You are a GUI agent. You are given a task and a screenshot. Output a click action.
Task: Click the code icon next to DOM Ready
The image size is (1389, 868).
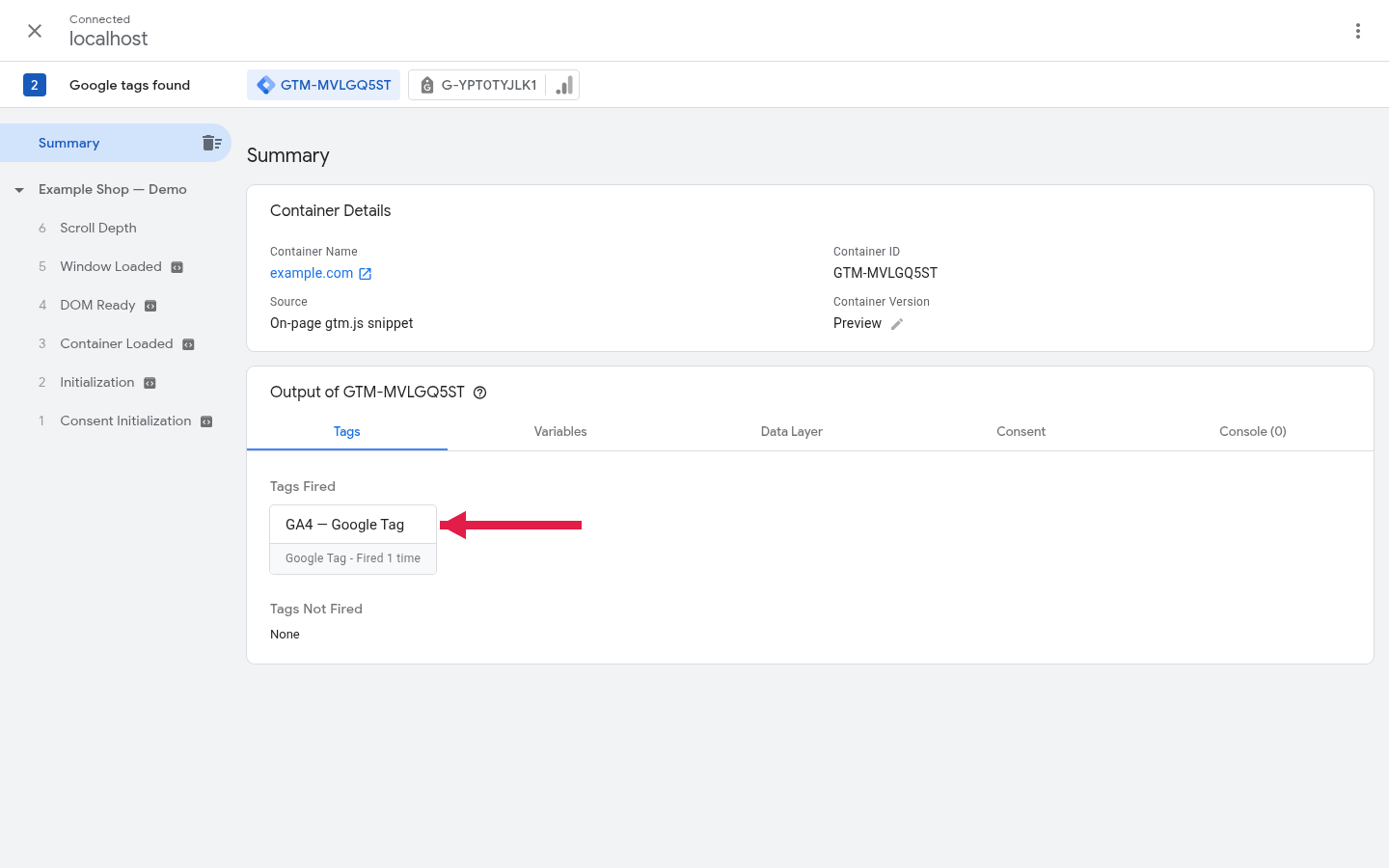pos(150,306)
